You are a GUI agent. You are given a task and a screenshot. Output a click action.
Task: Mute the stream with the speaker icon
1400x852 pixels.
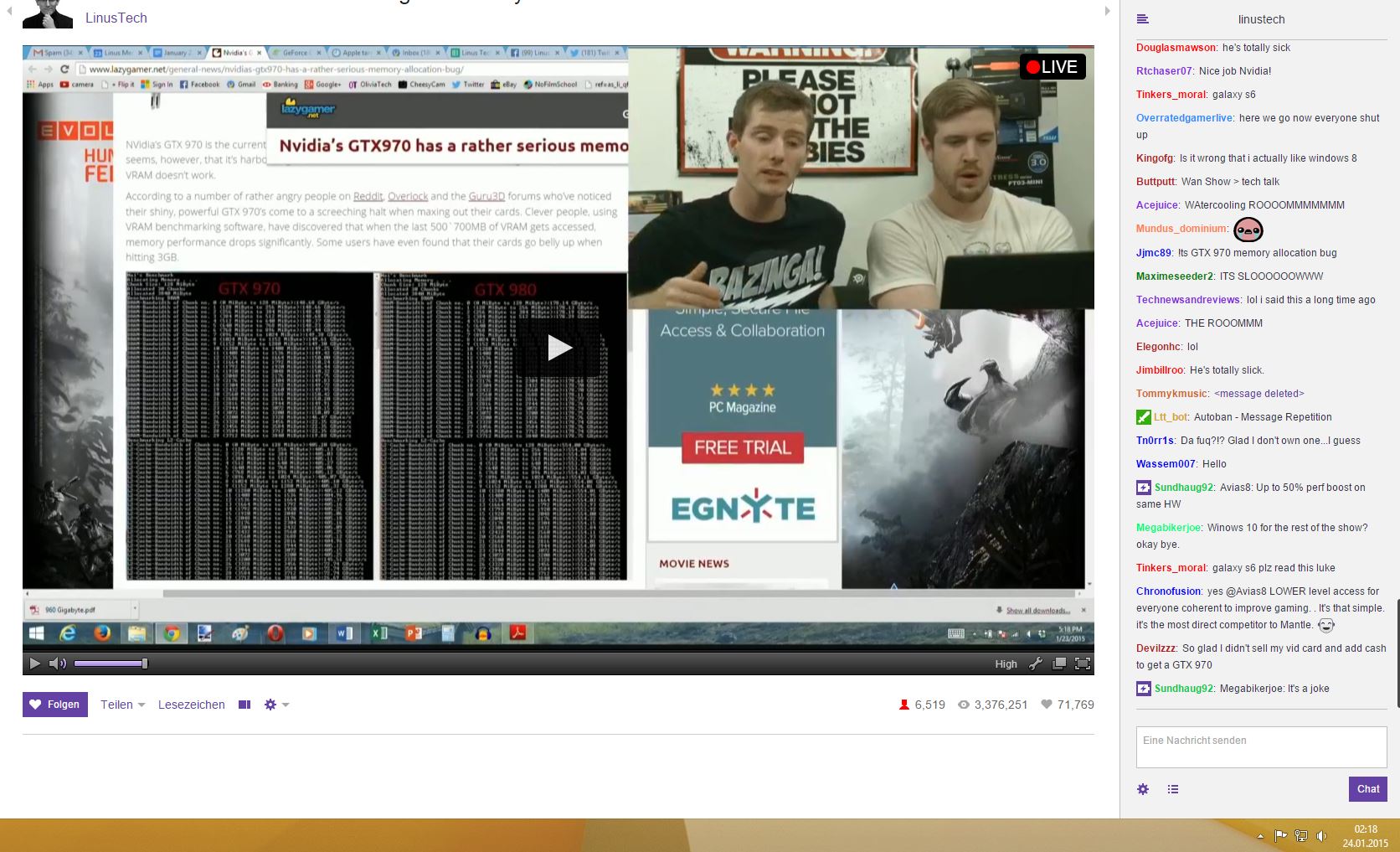(x=57, y=664)
